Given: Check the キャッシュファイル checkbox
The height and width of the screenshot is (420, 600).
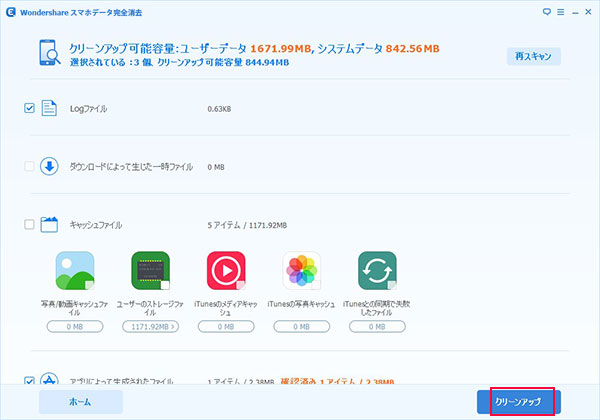Looking at the screenshot, I should [x=29, y=224].
